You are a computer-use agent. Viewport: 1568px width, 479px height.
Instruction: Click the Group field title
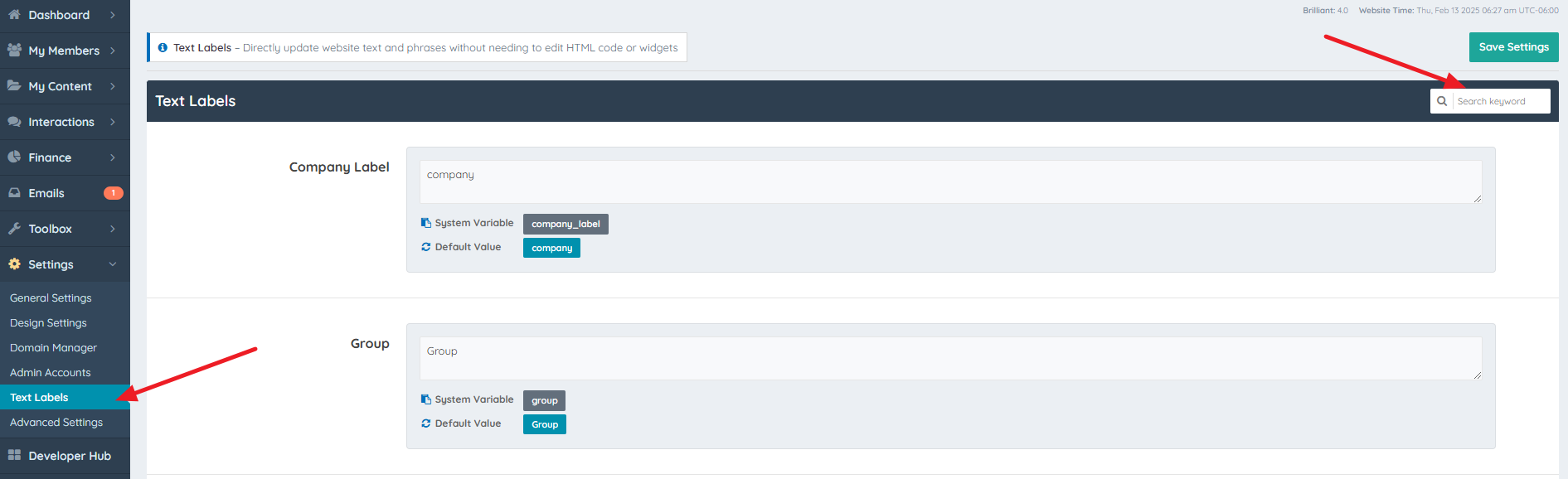click(370, 344)
